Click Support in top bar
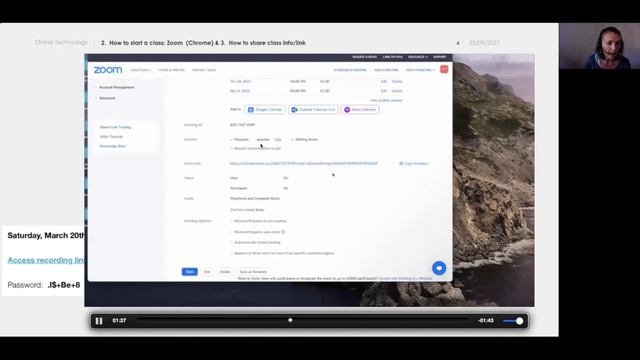The height and width of the screenshot is (360, 640). click(x=440, y=57)
